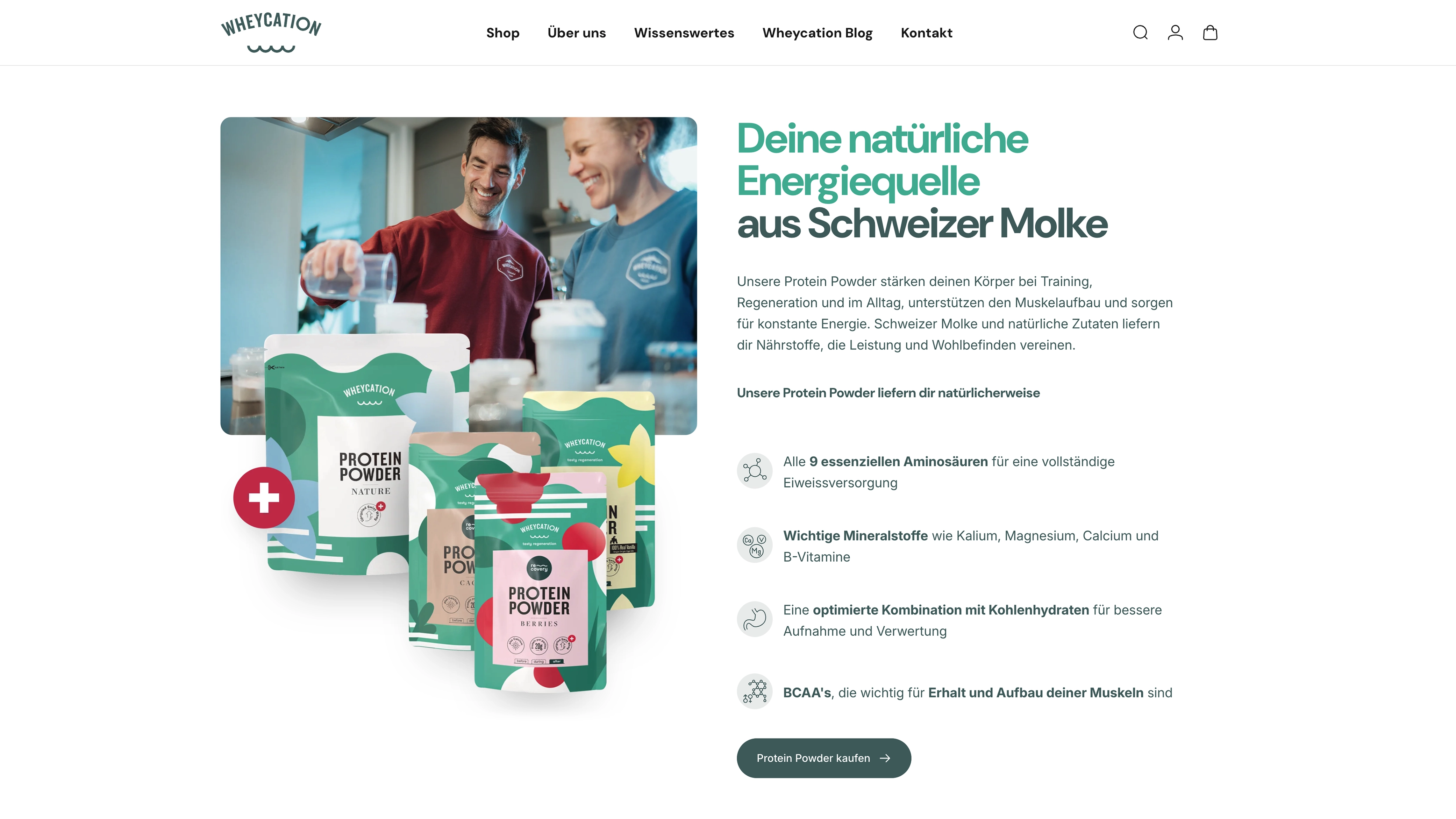Click the stomach digestion icon
The image size is (1456, 819).
755,619
